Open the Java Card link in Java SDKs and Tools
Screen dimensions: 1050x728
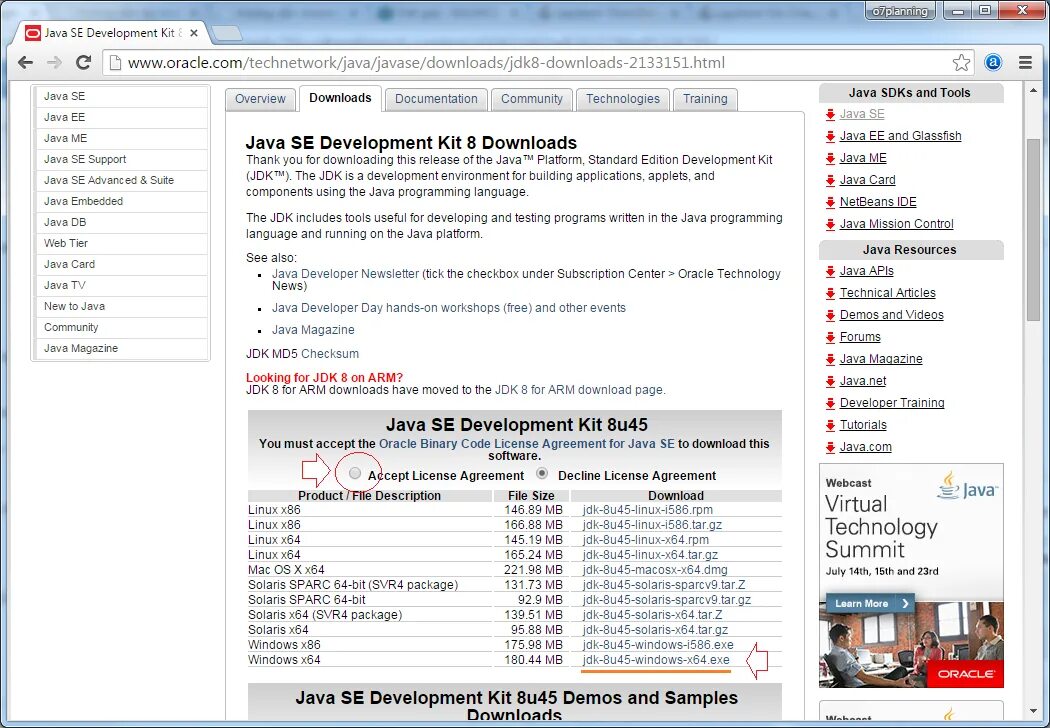point(867,179)
